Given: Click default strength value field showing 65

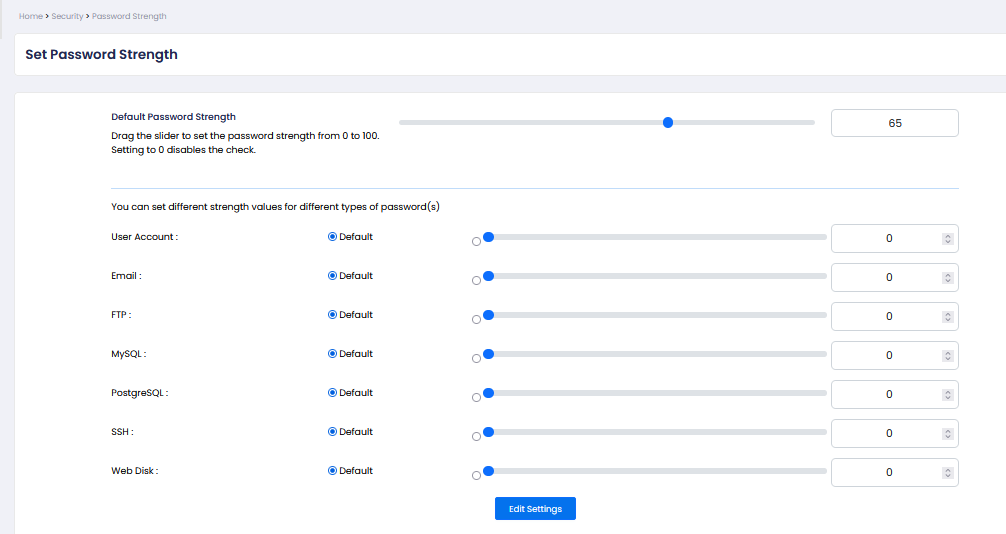Looking at the screenshot, I should 894,123.
